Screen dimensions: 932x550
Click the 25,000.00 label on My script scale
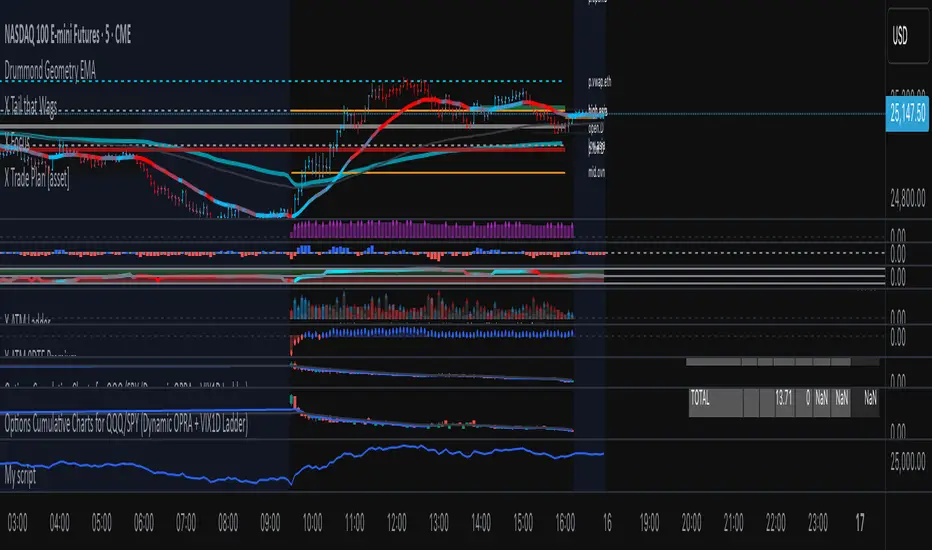pyautogui.click(x=908, y=461)
